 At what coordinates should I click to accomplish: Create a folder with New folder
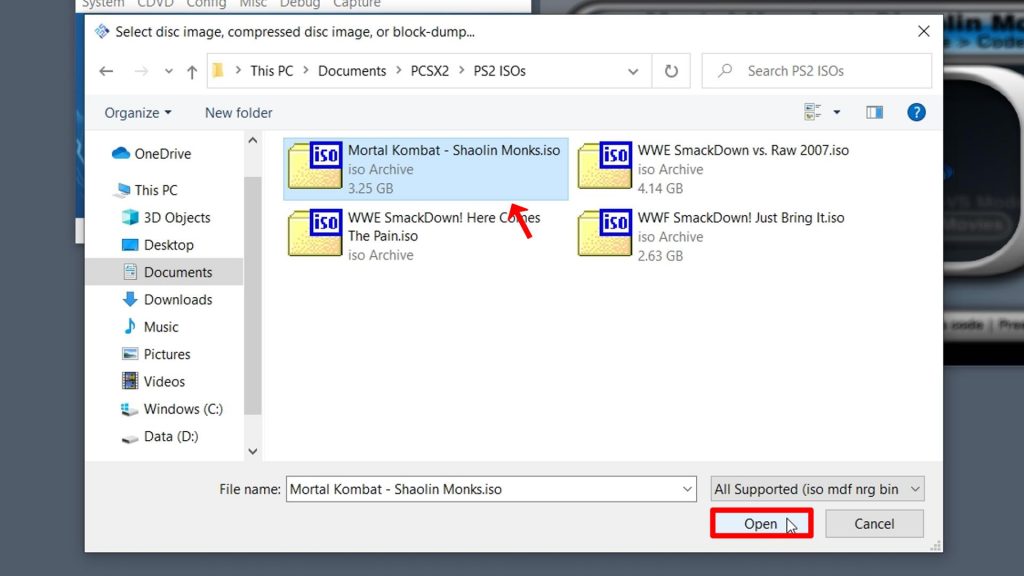pos(238,112)
